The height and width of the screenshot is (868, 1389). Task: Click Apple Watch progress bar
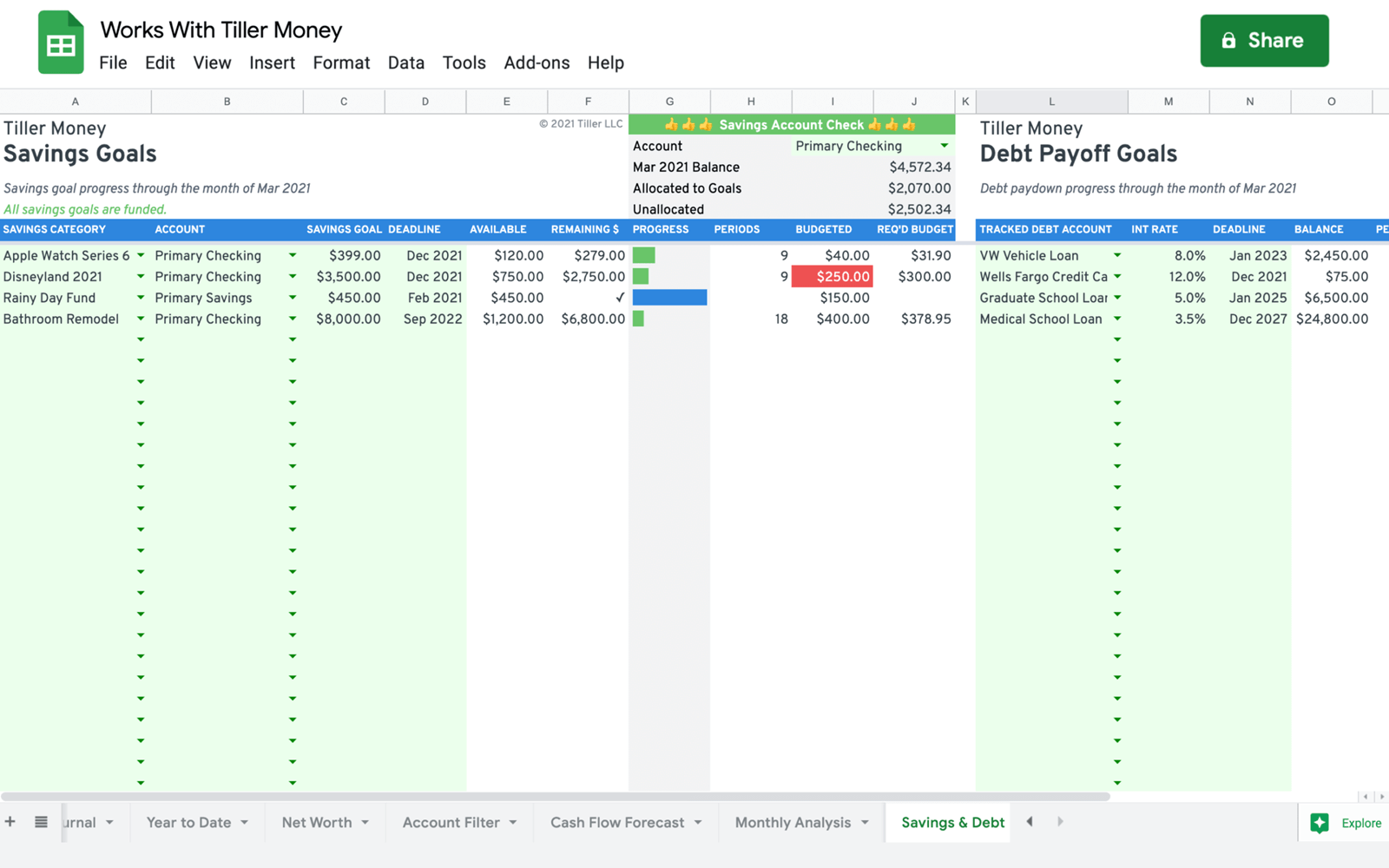tap(643, 255)
